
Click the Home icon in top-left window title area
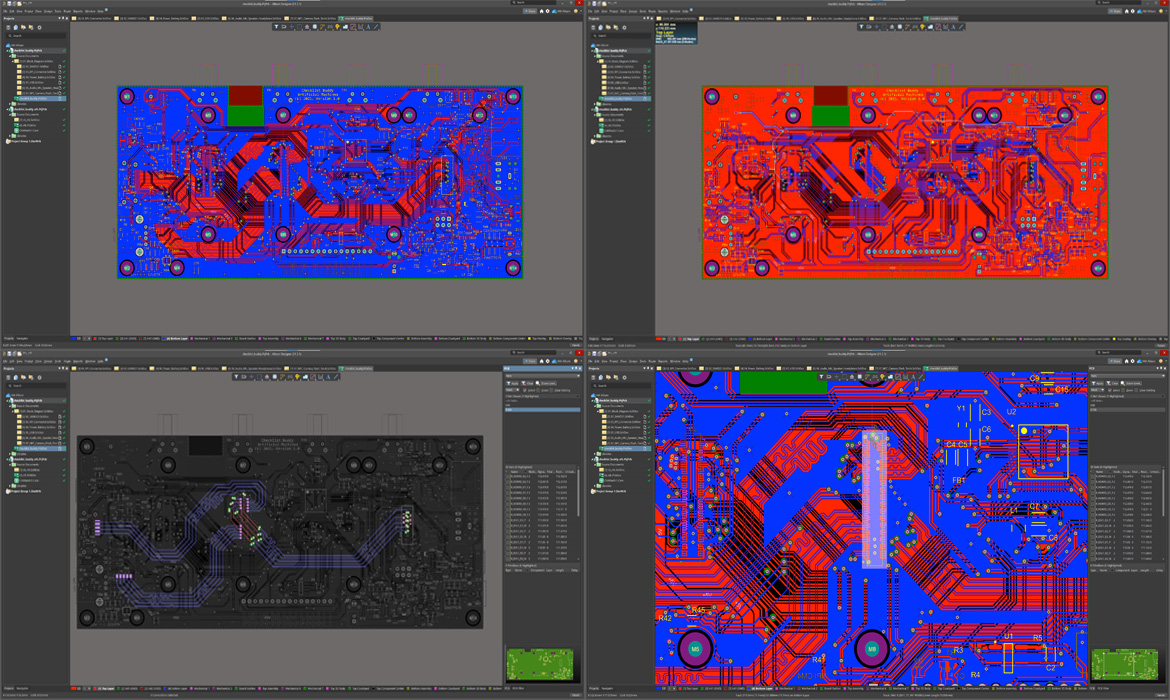(541, 11)
